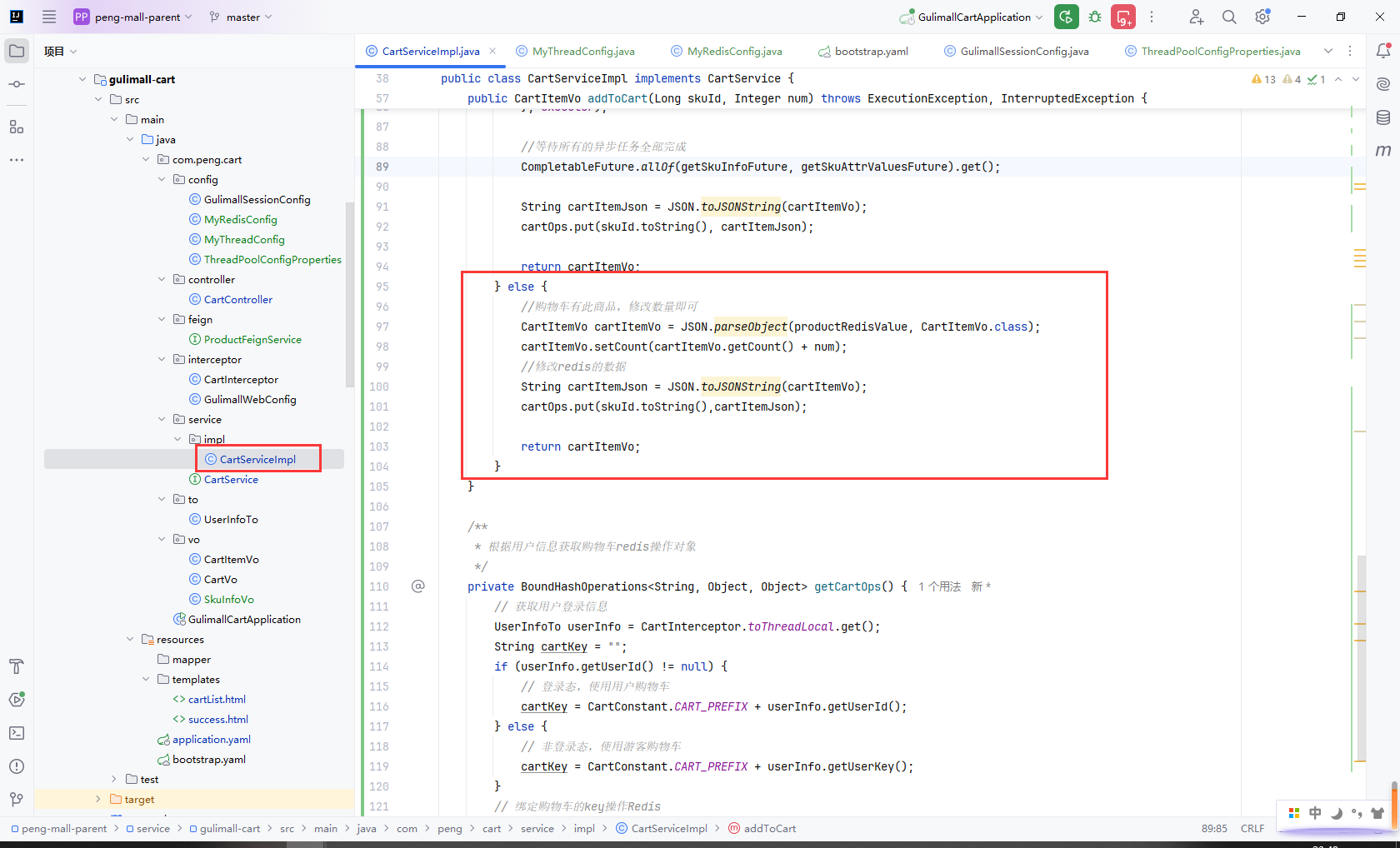Collapse the templates folder node
The height and width of the screenshot is (848, 1400).
[146, 679]
